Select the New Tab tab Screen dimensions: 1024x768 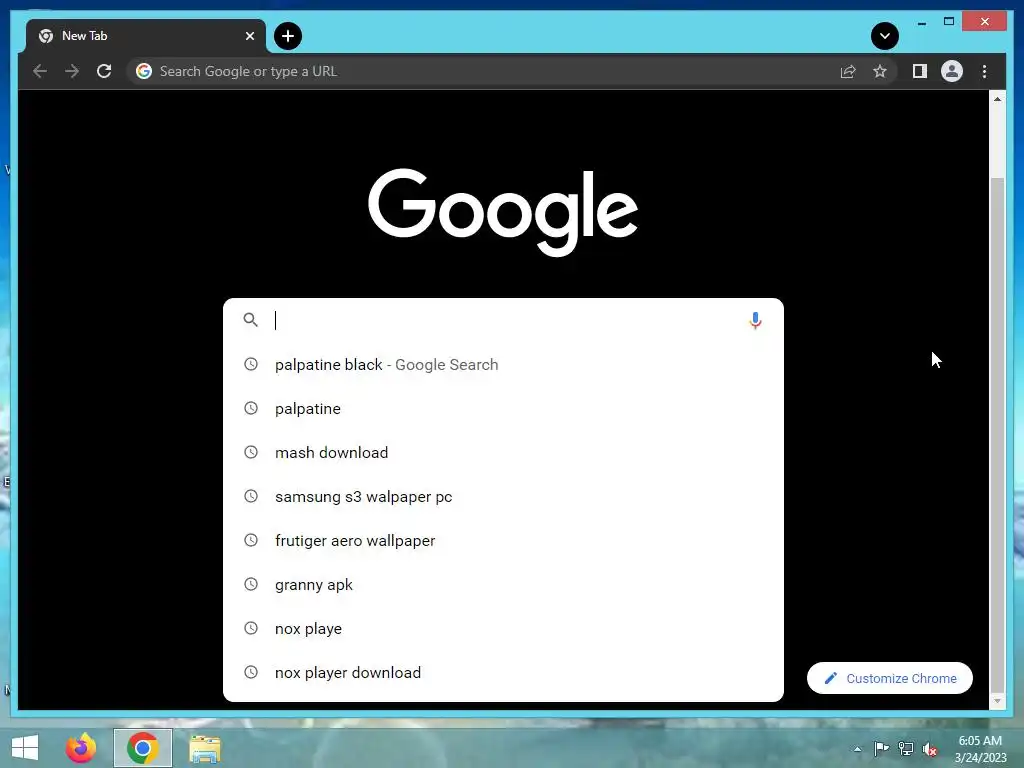pyautogui.click(x=146, y=36)
